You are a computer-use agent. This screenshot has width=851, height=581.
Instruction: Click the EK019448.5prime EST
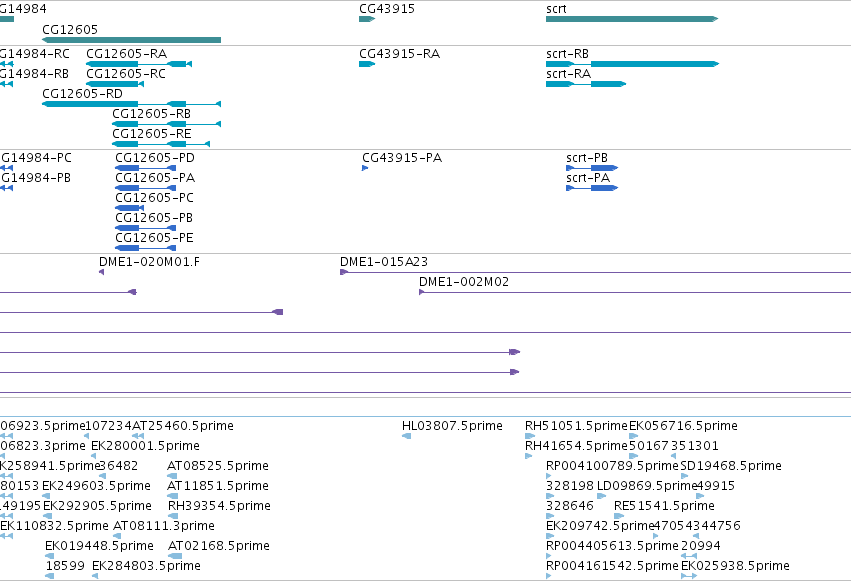[49, 557]
